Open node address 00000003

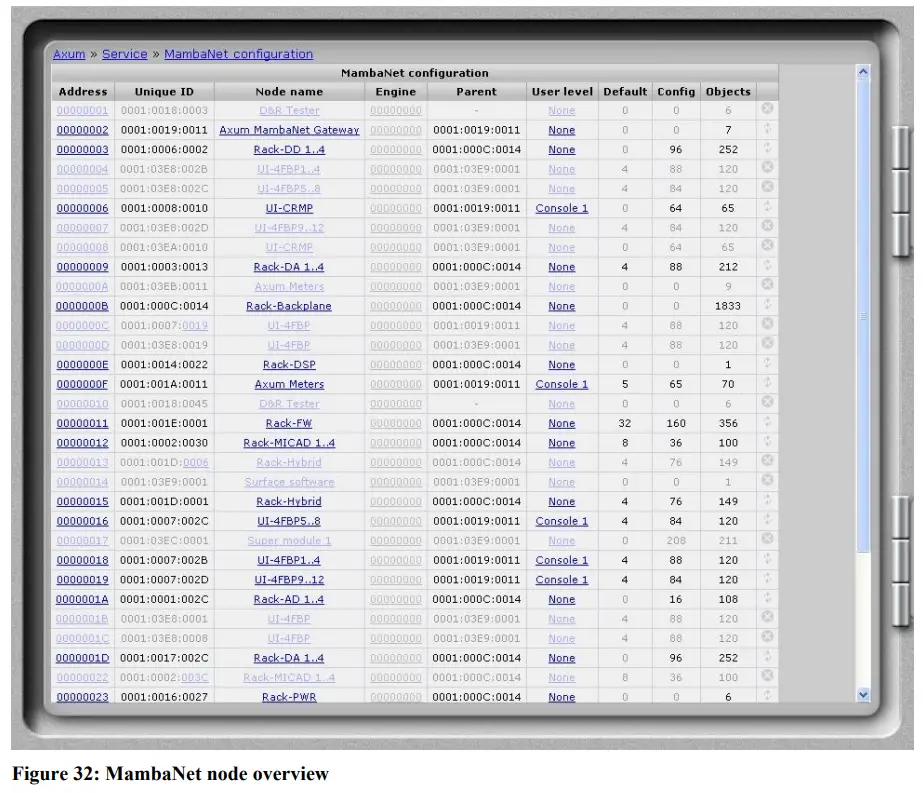coord(82,150)
